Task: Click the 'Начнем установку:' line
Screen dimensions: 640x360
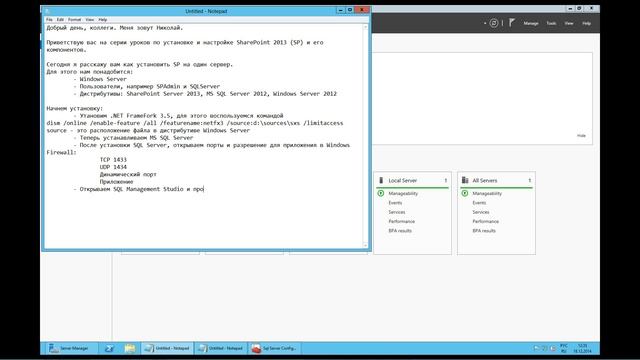Action: point(75,109)
